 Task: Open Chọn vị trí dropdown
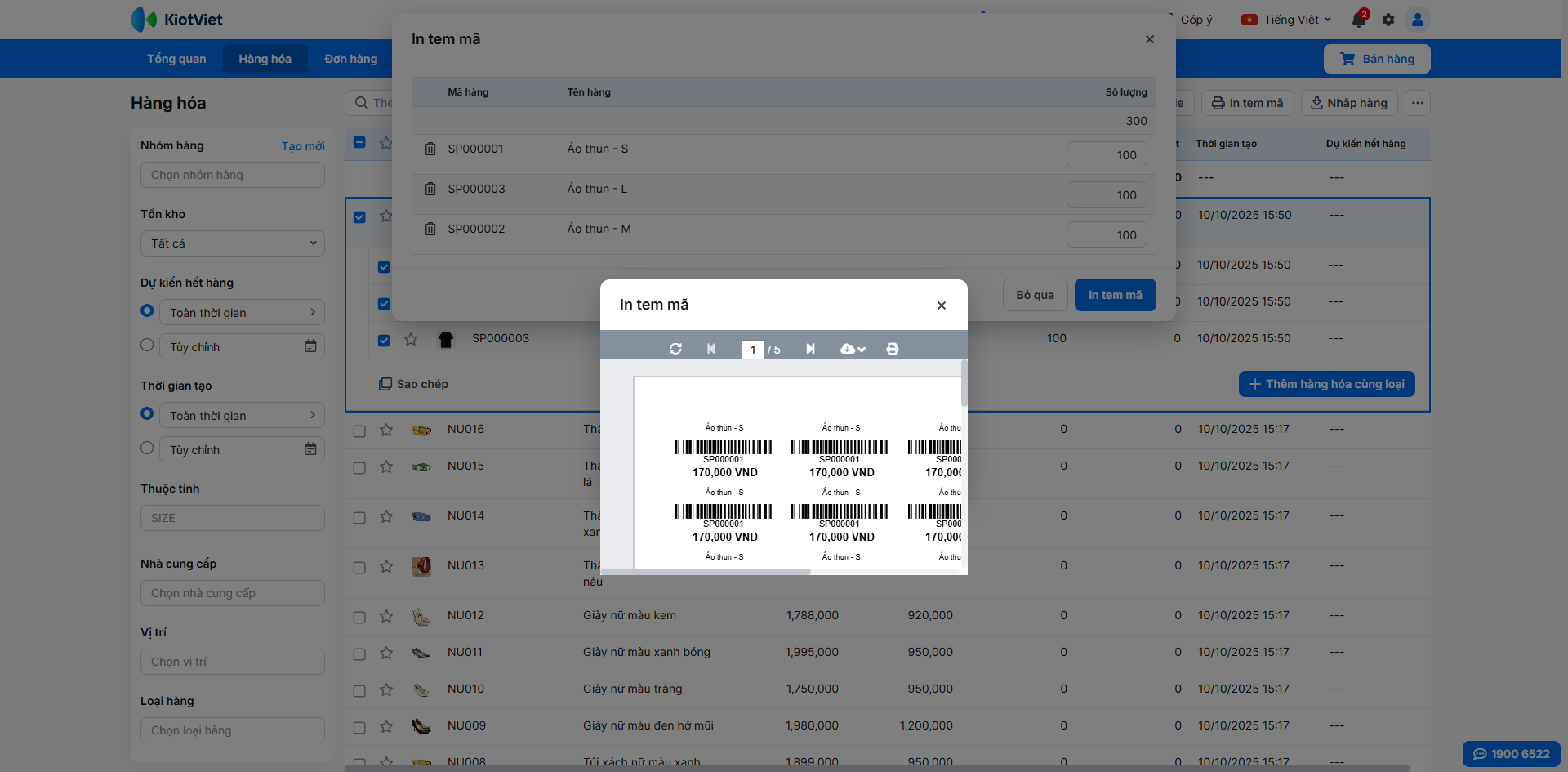point(233,662)
